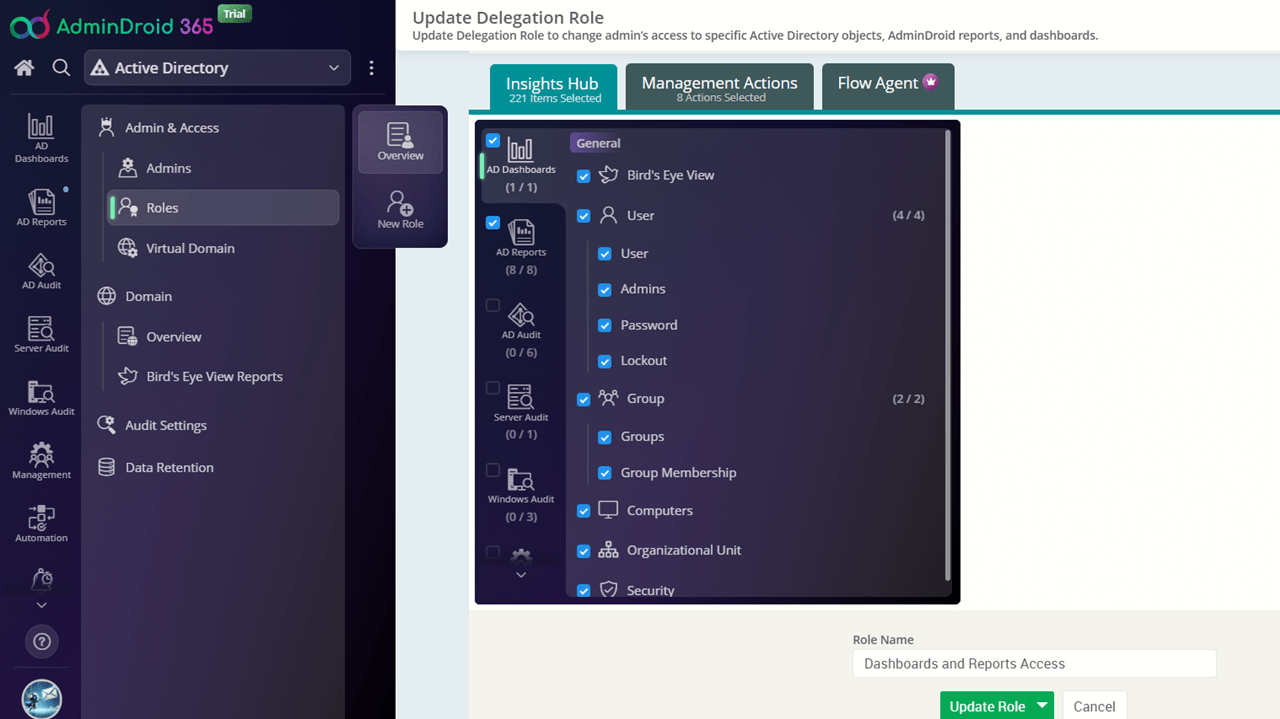Click the New Role icon
Screen dimensions: 1280x719
click(400, 210)
